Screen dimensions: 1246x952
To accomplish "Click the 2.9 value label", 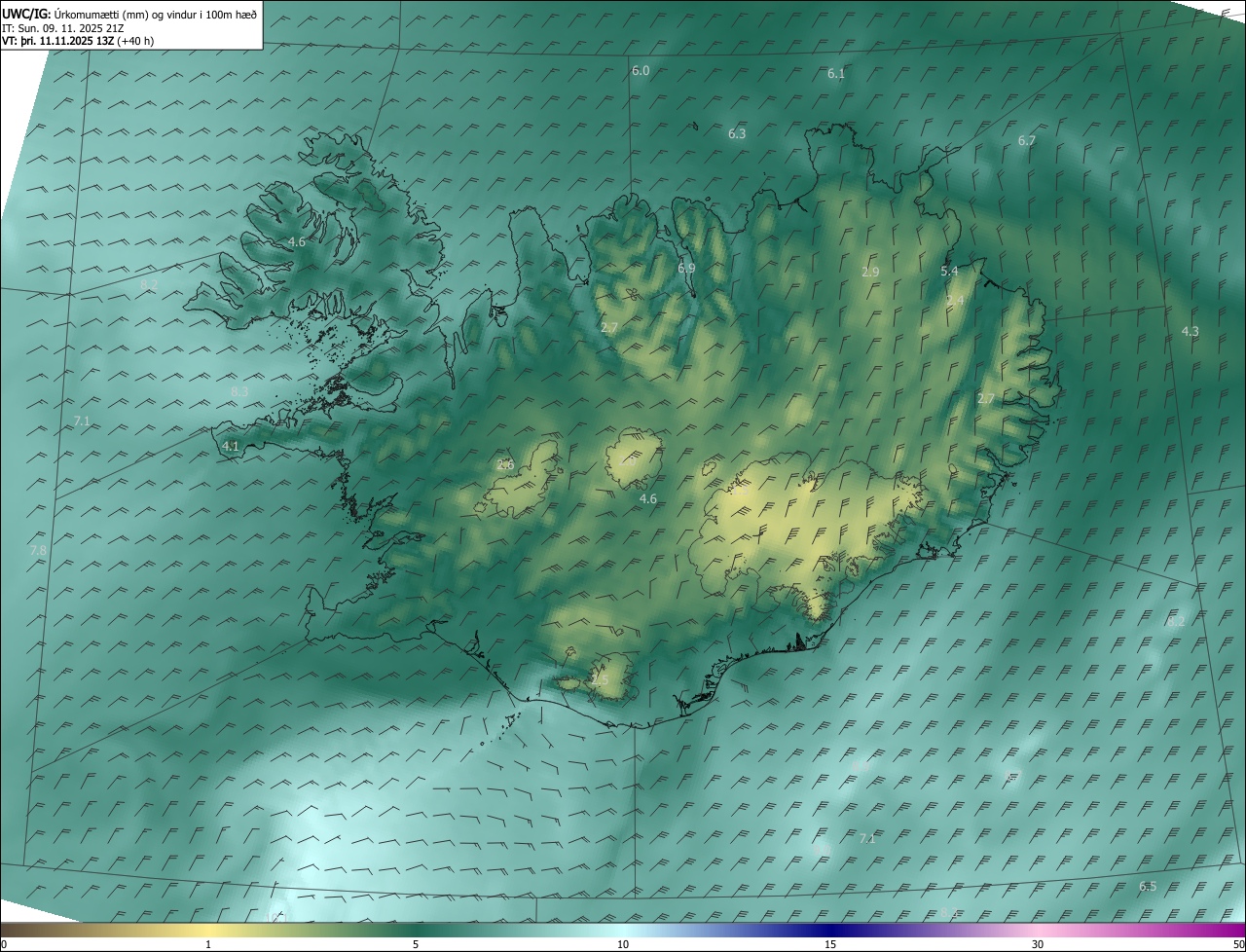I will click(870, 273).
